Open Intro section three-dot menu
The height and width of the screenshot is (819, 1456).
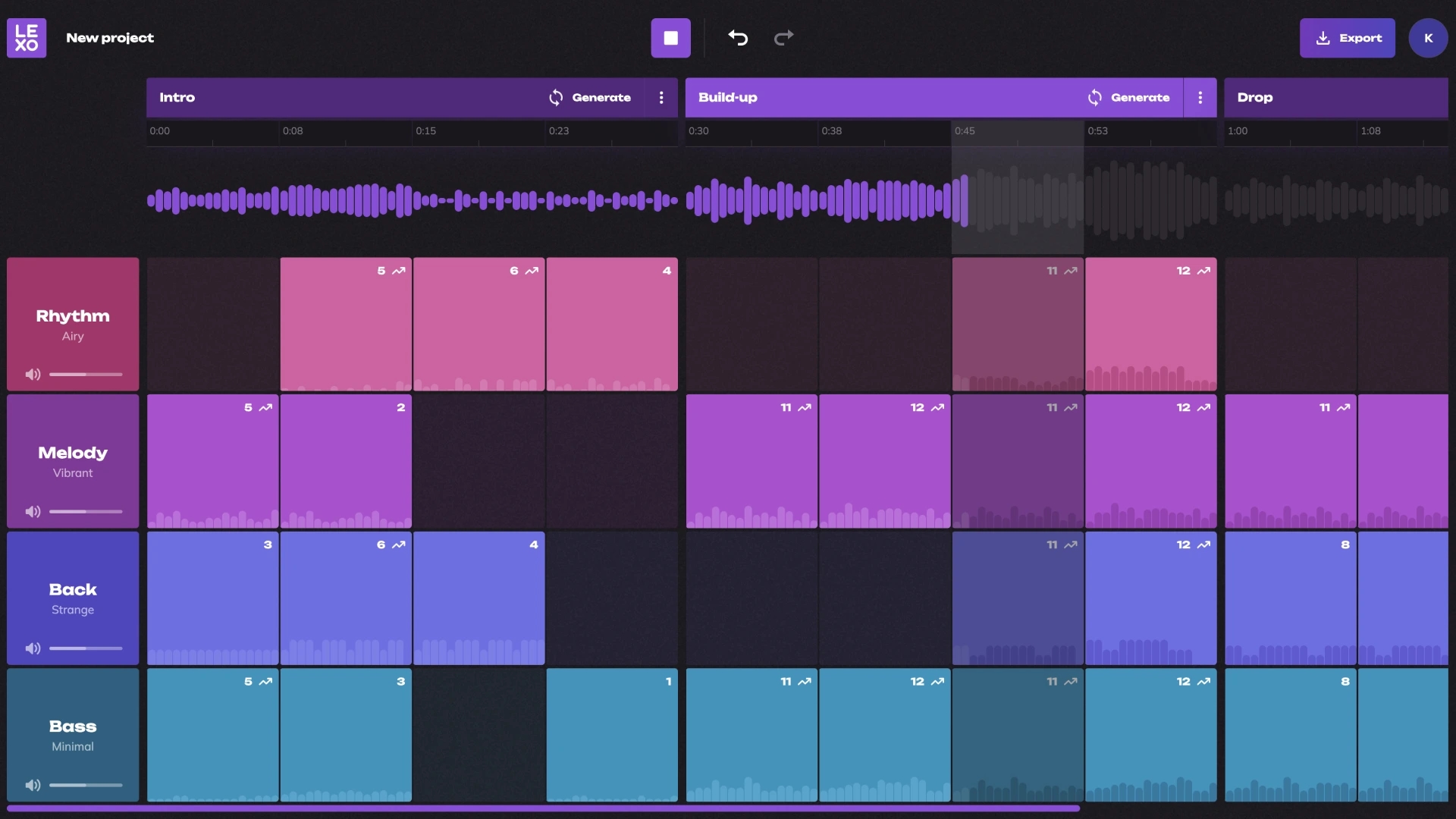point(661,98)
